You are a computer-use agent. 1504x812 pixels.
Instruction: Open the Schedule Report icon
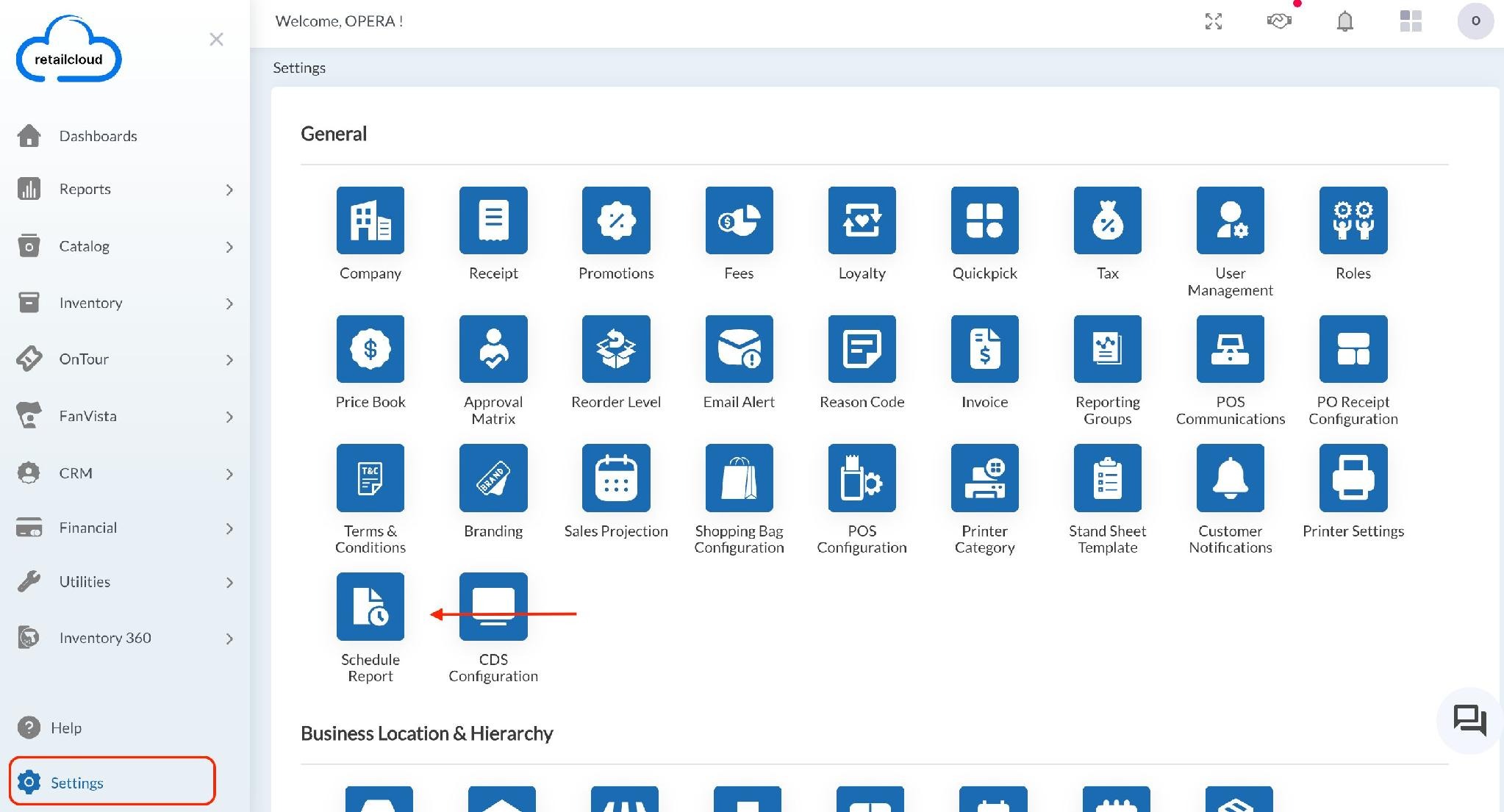click(x=370, y=606)
